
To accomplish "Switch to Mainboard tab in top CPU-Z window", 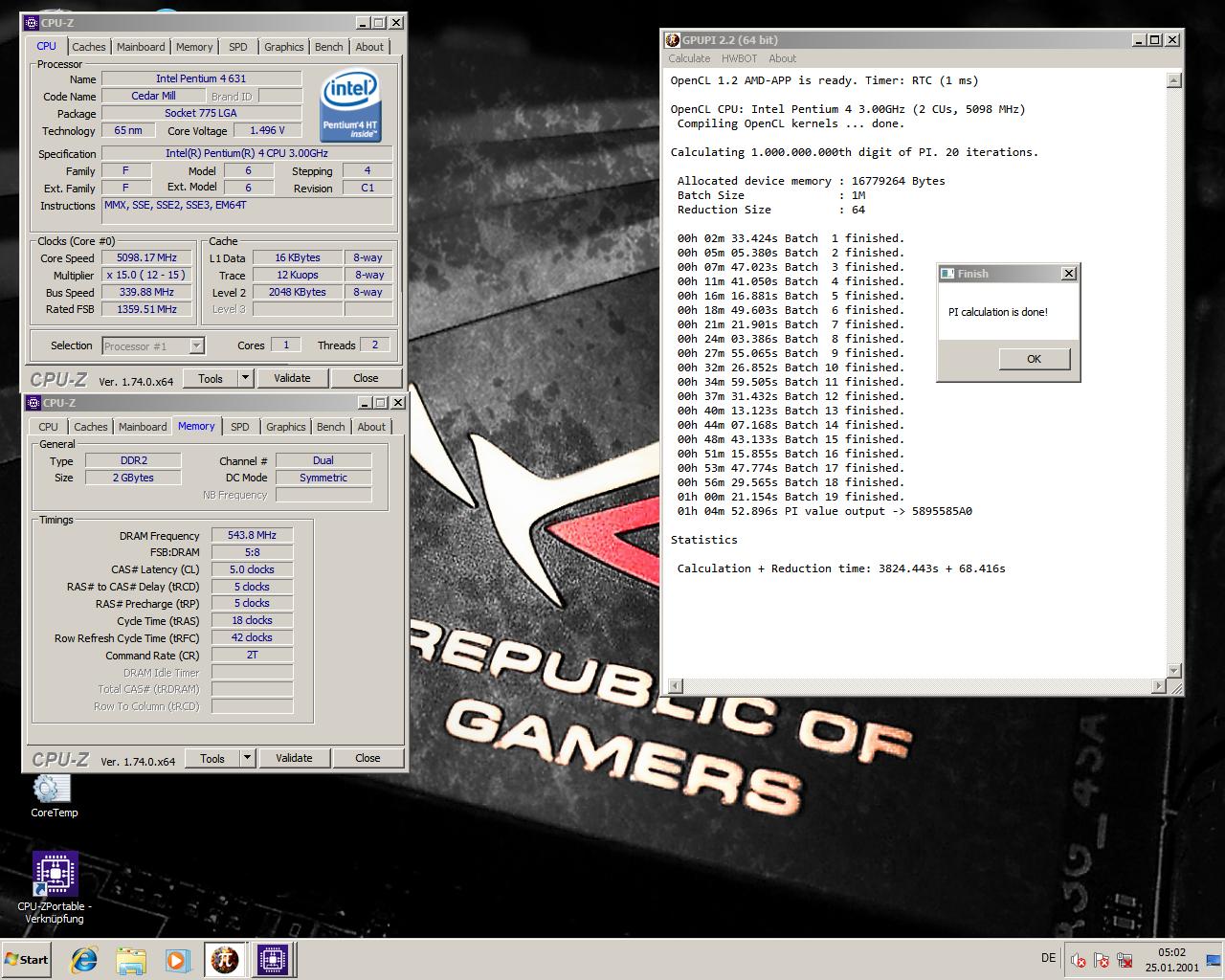I will pyautogui.click(x=141, y=47).
